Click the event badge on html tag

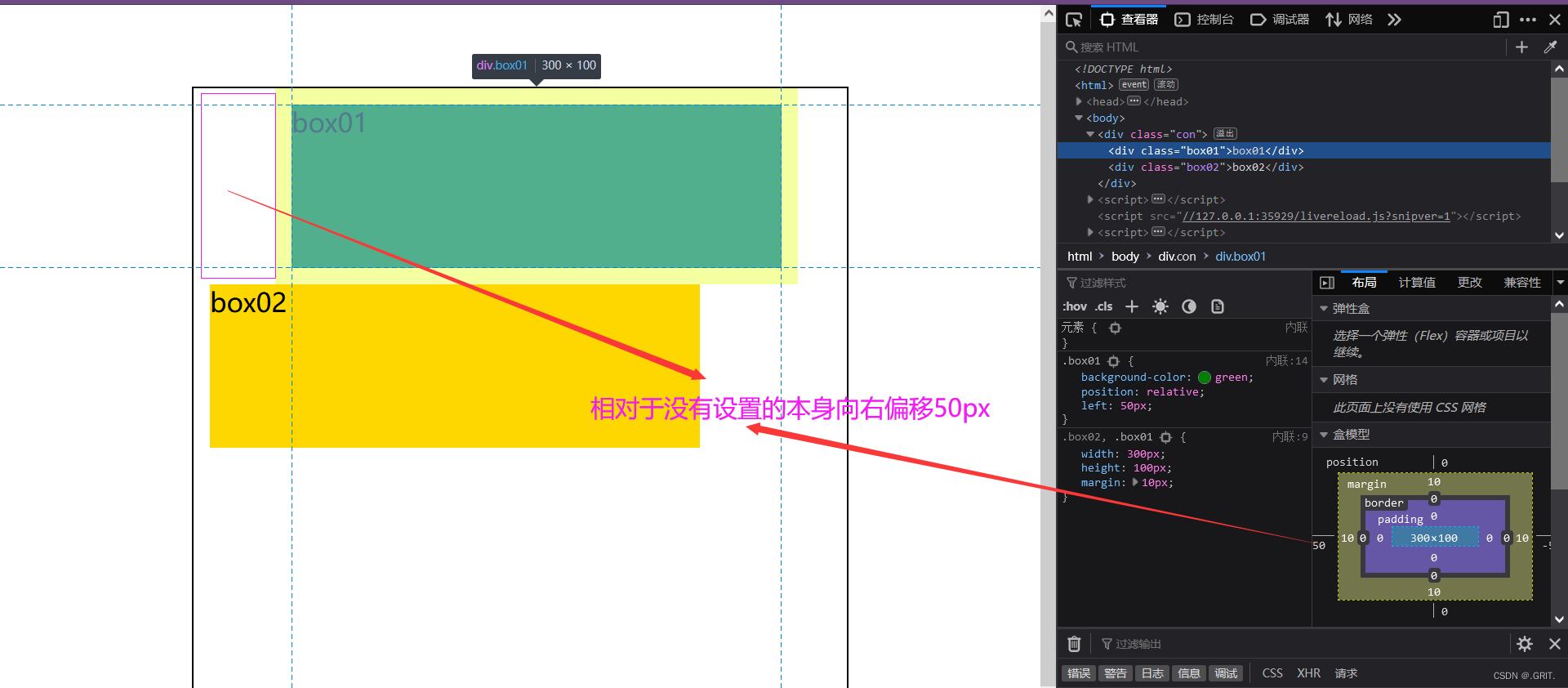coord(1134,85)
